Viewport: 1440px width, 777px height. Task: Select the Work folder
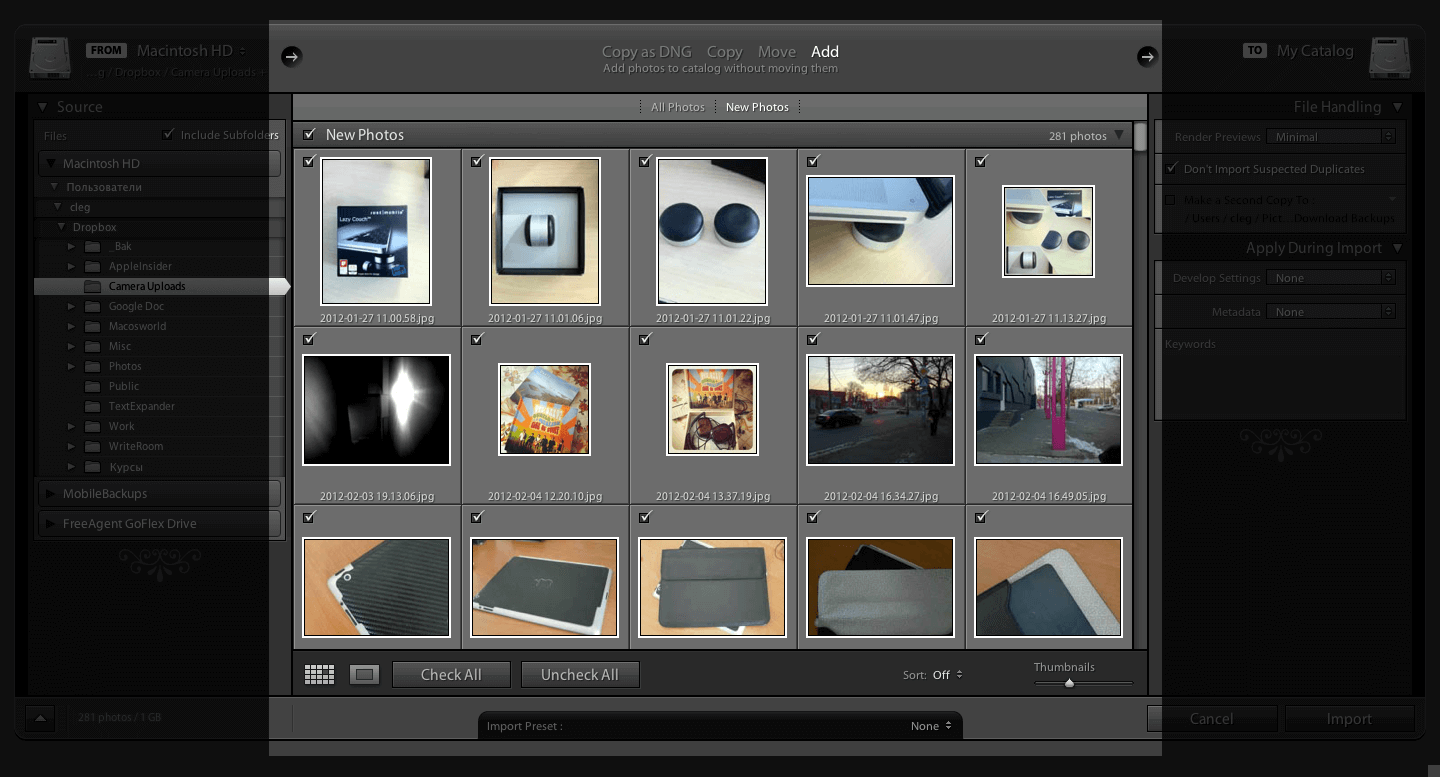pos(122,426)
